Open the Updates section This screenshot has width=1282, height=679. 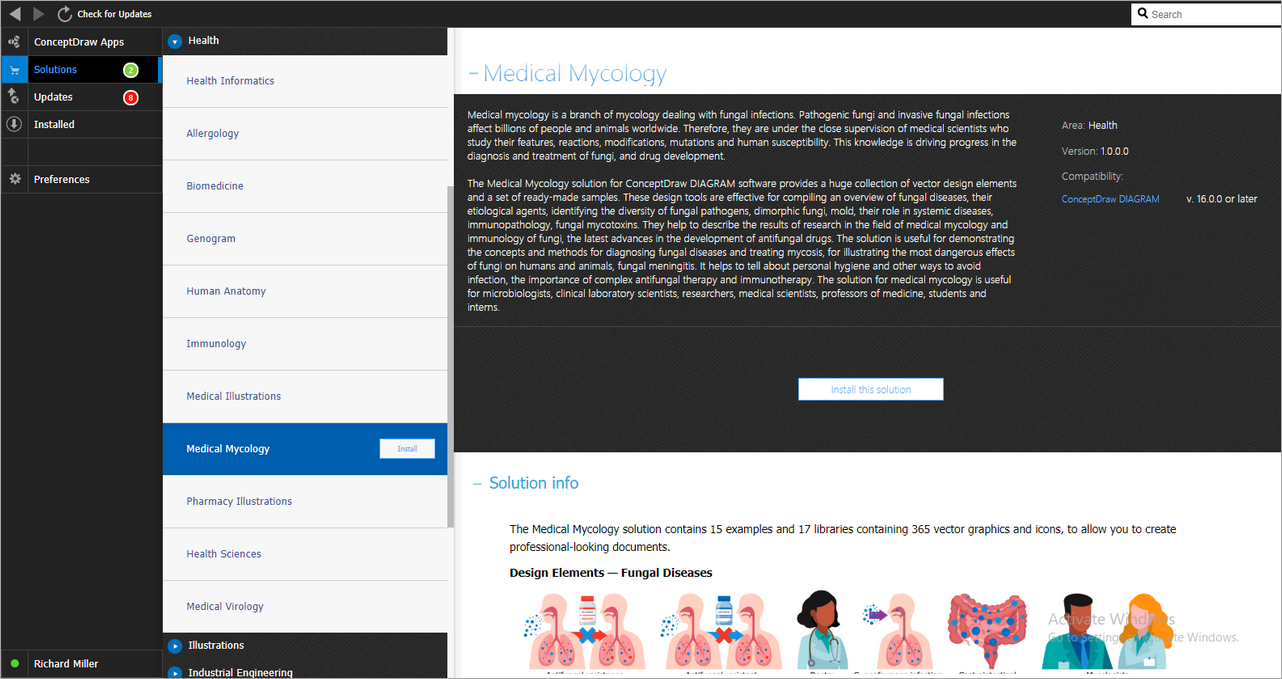tap(80, 97)
